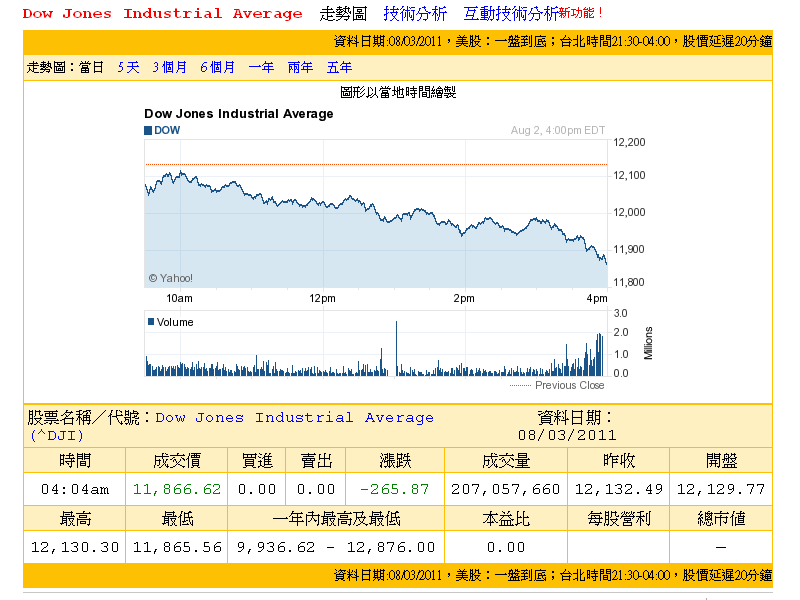Click the 一年內最高及最低 header

click(336, 519)
